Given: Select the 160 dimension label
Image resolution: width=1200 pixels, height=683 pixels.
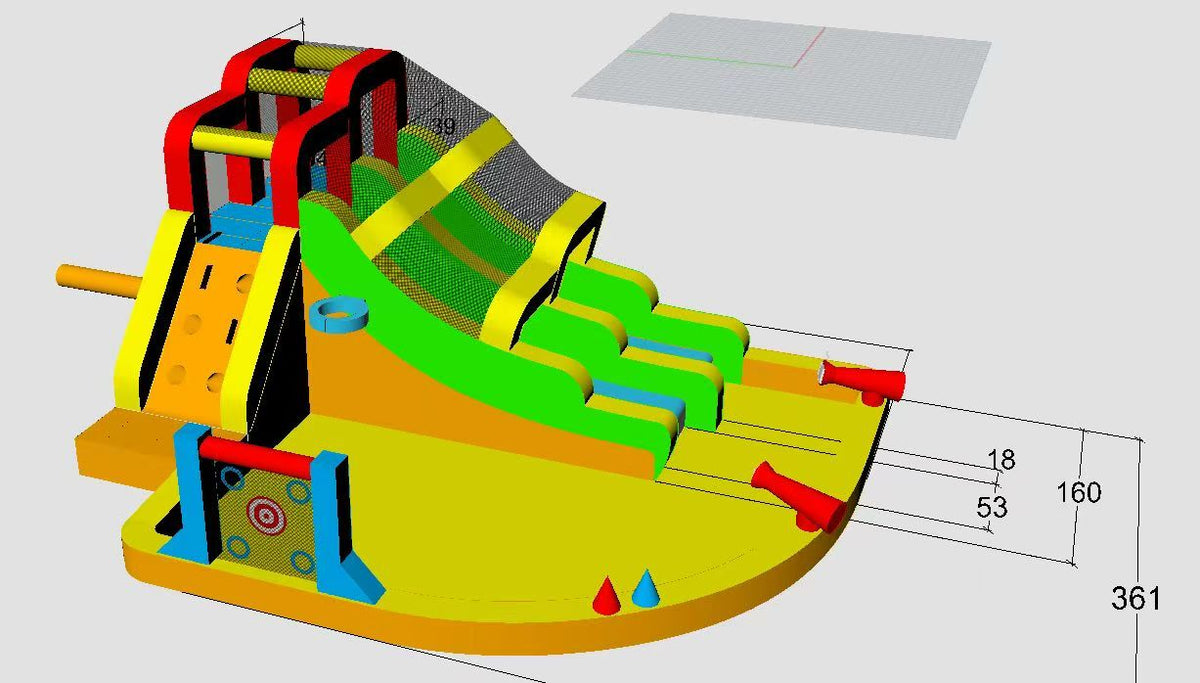Looking at the screenshot, I should (1079, 492).
